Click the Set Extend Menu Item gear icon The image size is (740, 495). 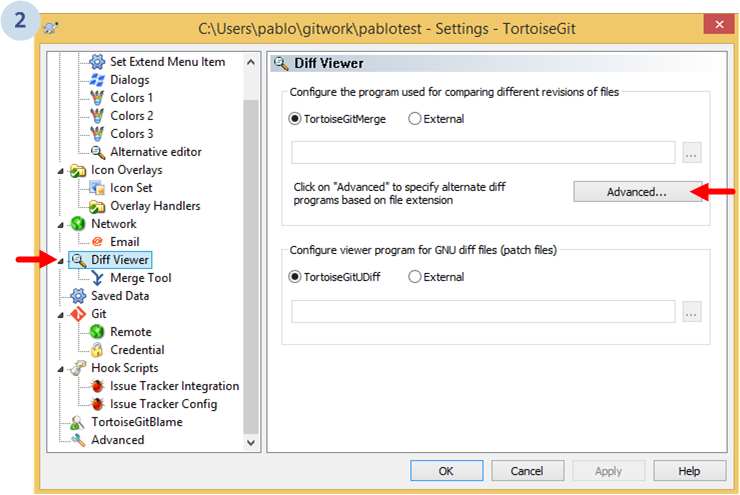[x=97, y=62]
